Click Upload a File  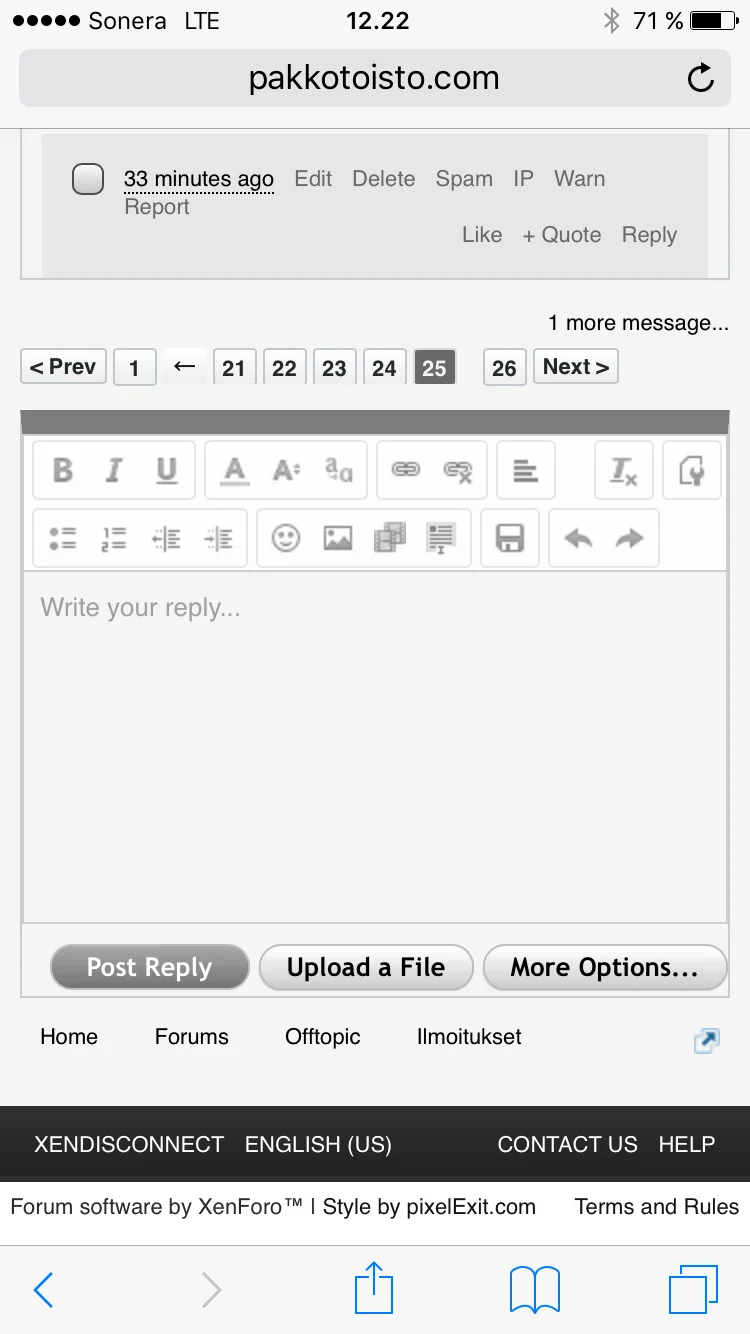tap(366, 968)
